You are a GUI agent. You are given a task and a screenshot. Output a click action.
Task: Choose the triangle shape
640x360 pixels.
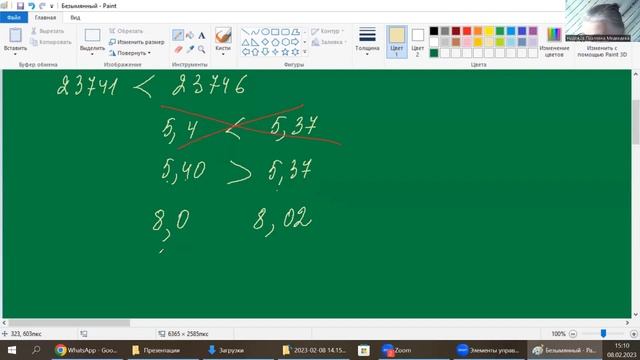[x=245, y=42]
